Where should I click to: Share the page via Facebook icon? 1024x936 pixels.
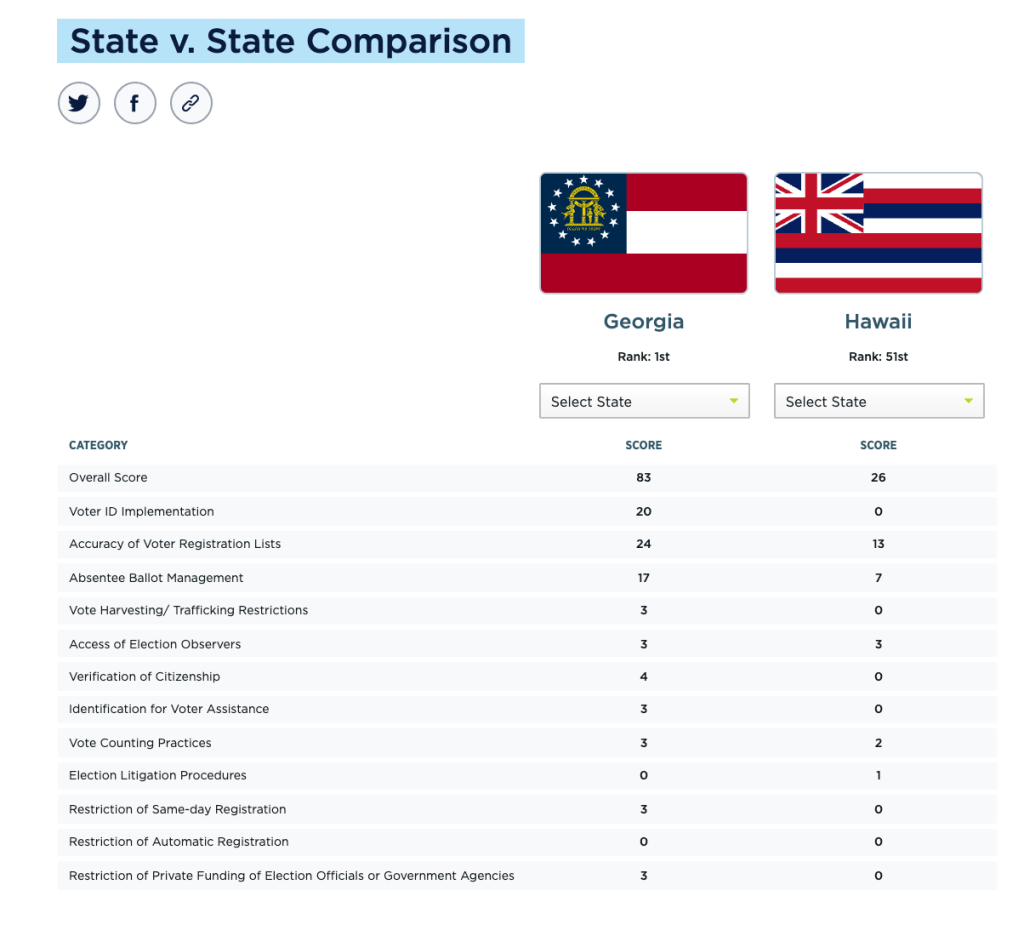135,103
